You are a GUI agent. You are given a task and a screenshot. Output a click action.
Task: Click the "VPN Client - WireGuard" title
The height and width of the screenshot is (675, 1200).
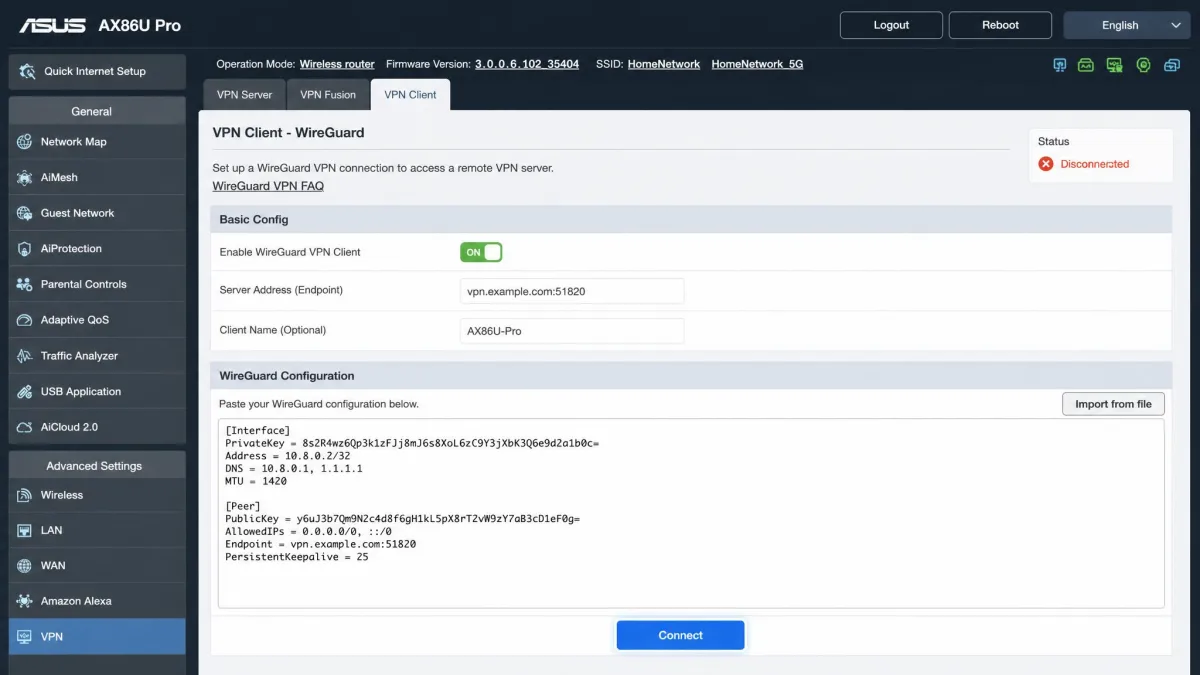[288, 132]
